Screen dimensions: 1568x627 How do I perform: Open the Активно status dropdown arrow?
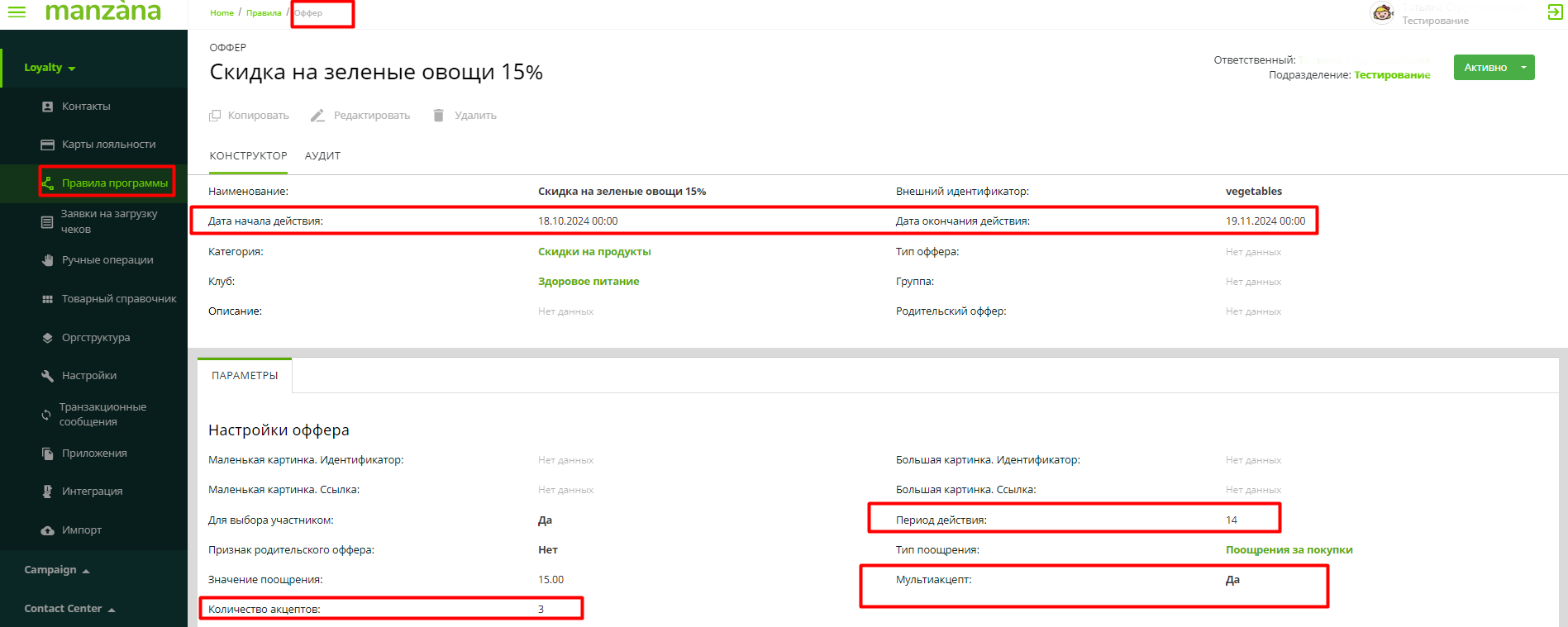(x=1523, y=67)
